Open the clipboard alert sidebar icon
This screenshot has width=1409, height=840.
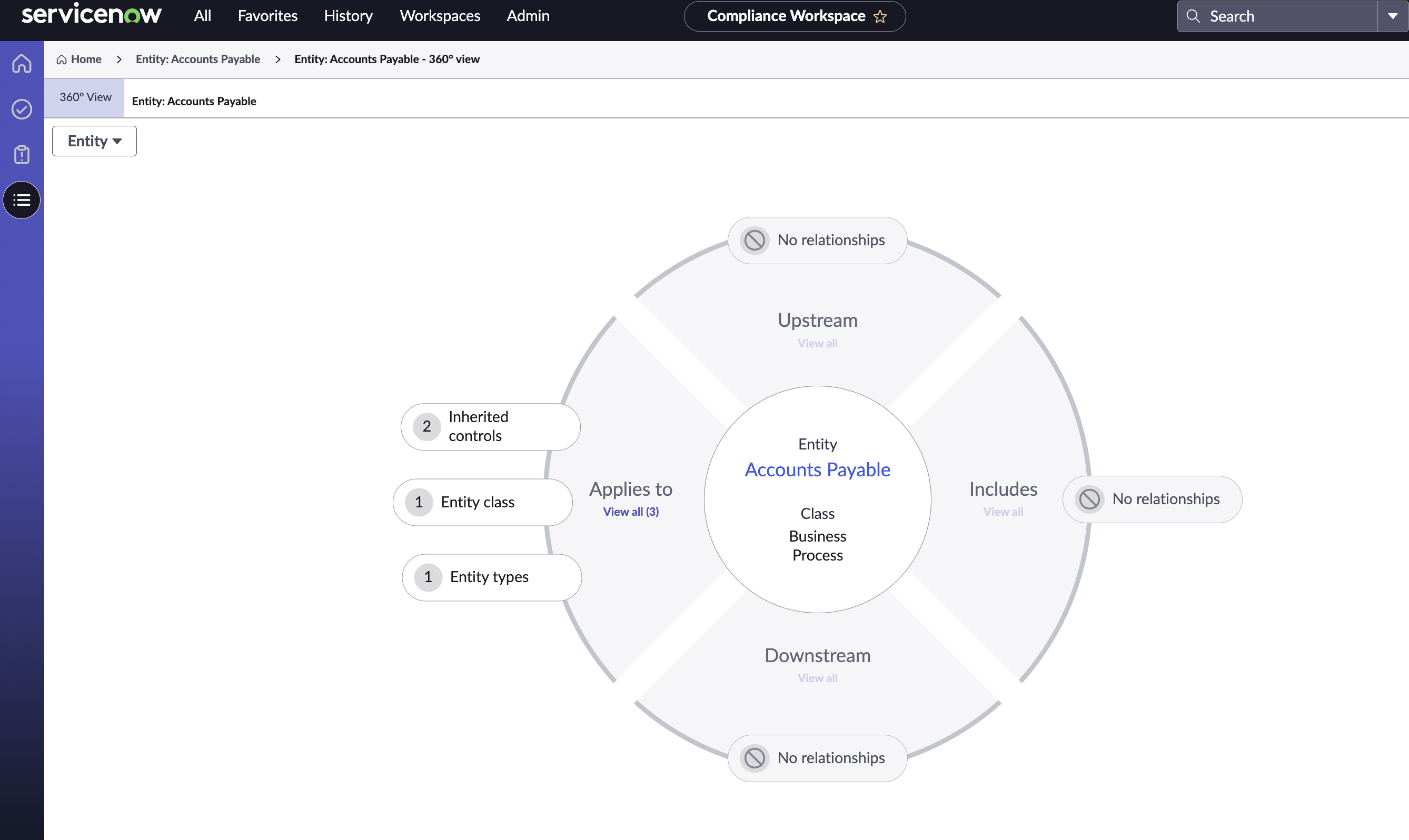pyautogui.click(x=22, y=155)
